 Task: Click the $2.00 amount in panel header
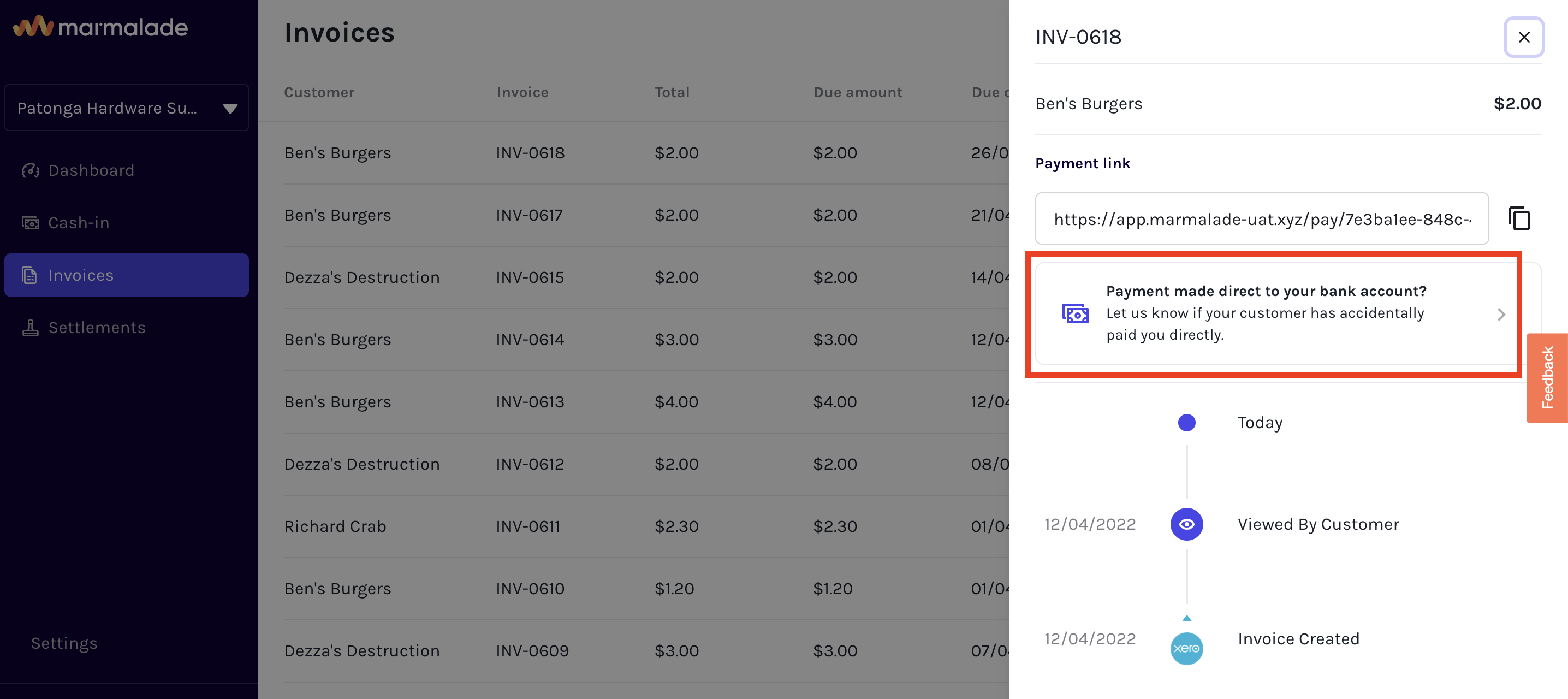1516,103
